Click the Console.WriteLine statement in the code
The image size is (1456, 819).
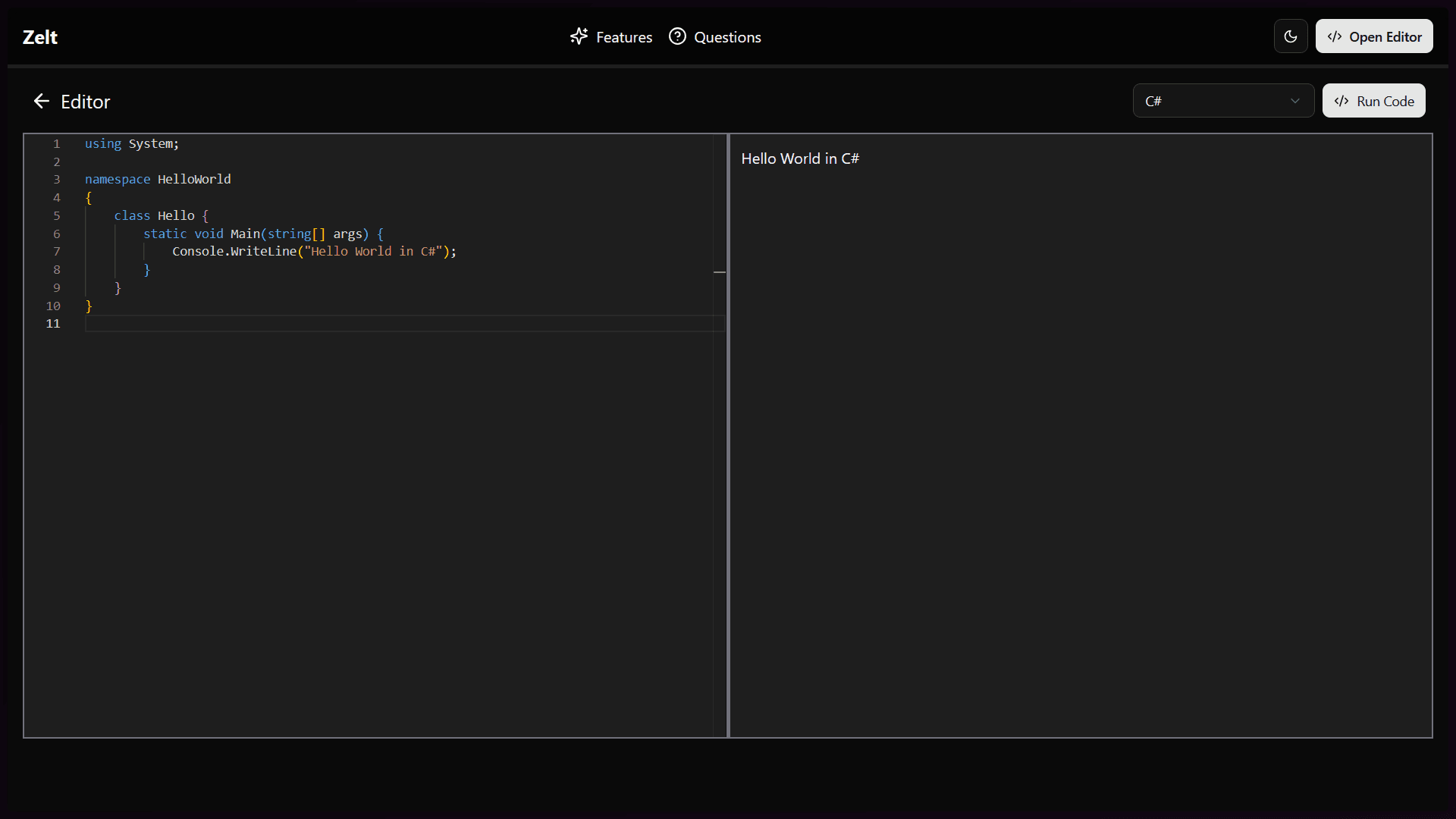tap(314, 252)
